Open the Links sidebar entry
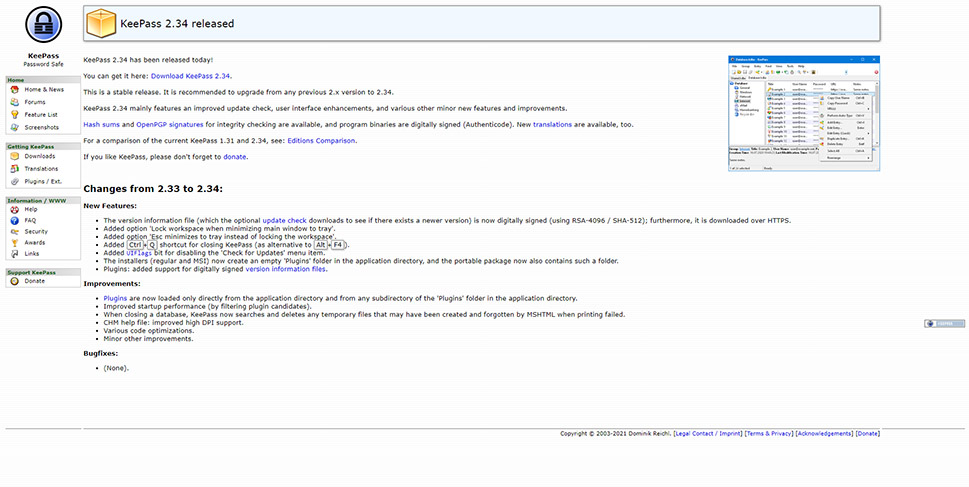The height and width of the screenshot is (487, 969). (x=32, y=254)
